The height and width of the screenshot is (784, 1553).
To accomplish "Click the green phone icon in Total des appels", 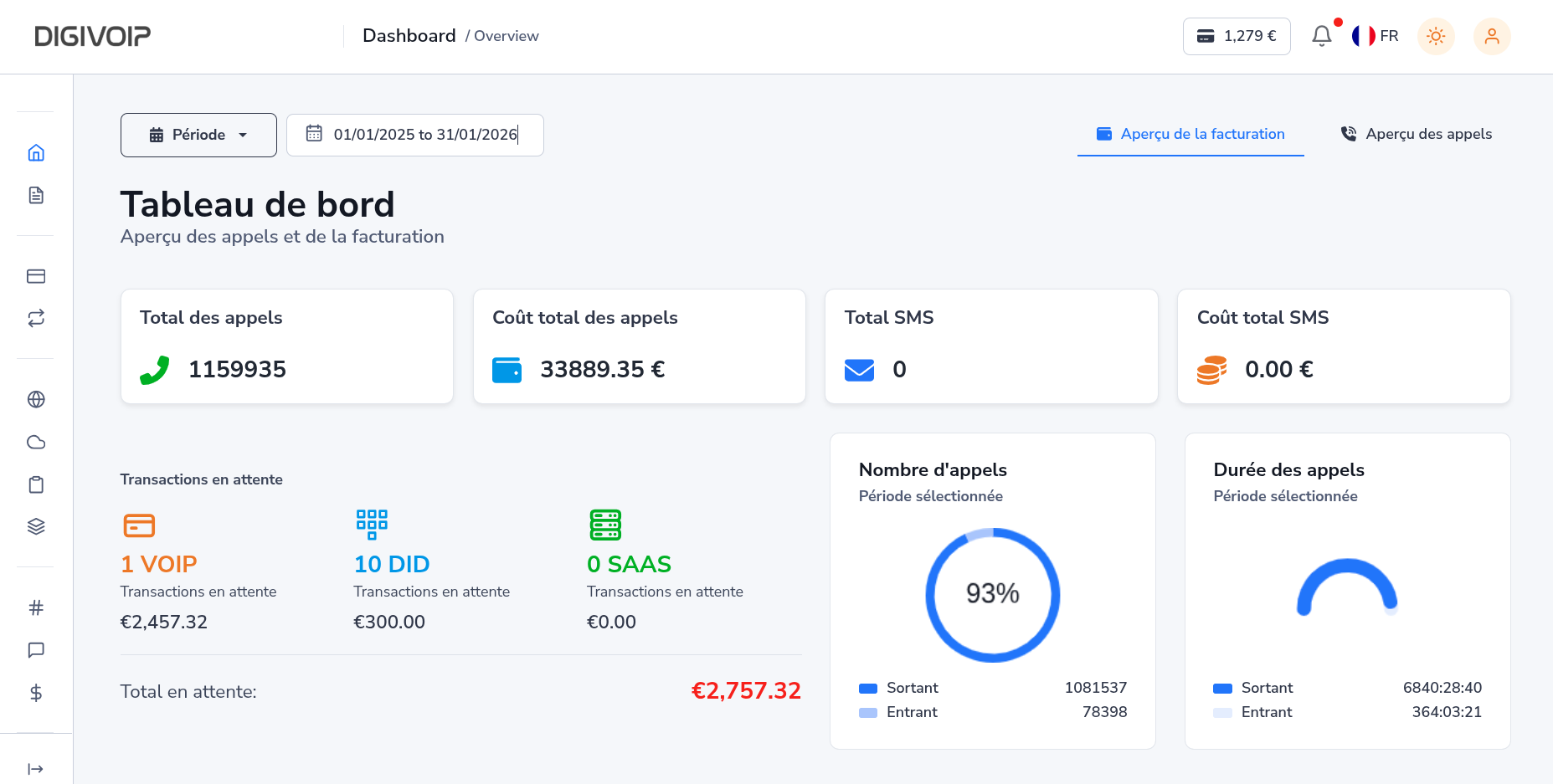I will pos(155,370).
